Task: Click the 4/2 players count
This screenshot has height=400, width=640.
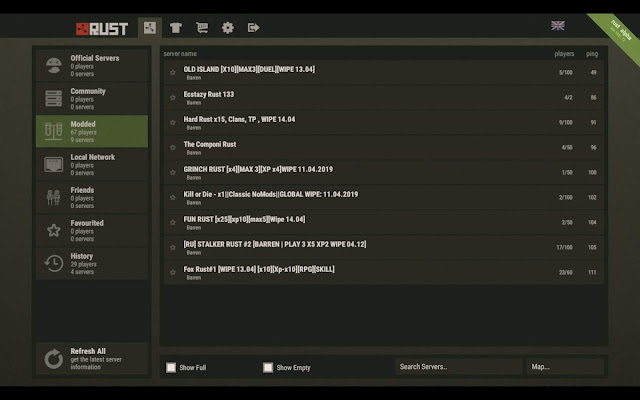Action: click(x=568, y=98)
